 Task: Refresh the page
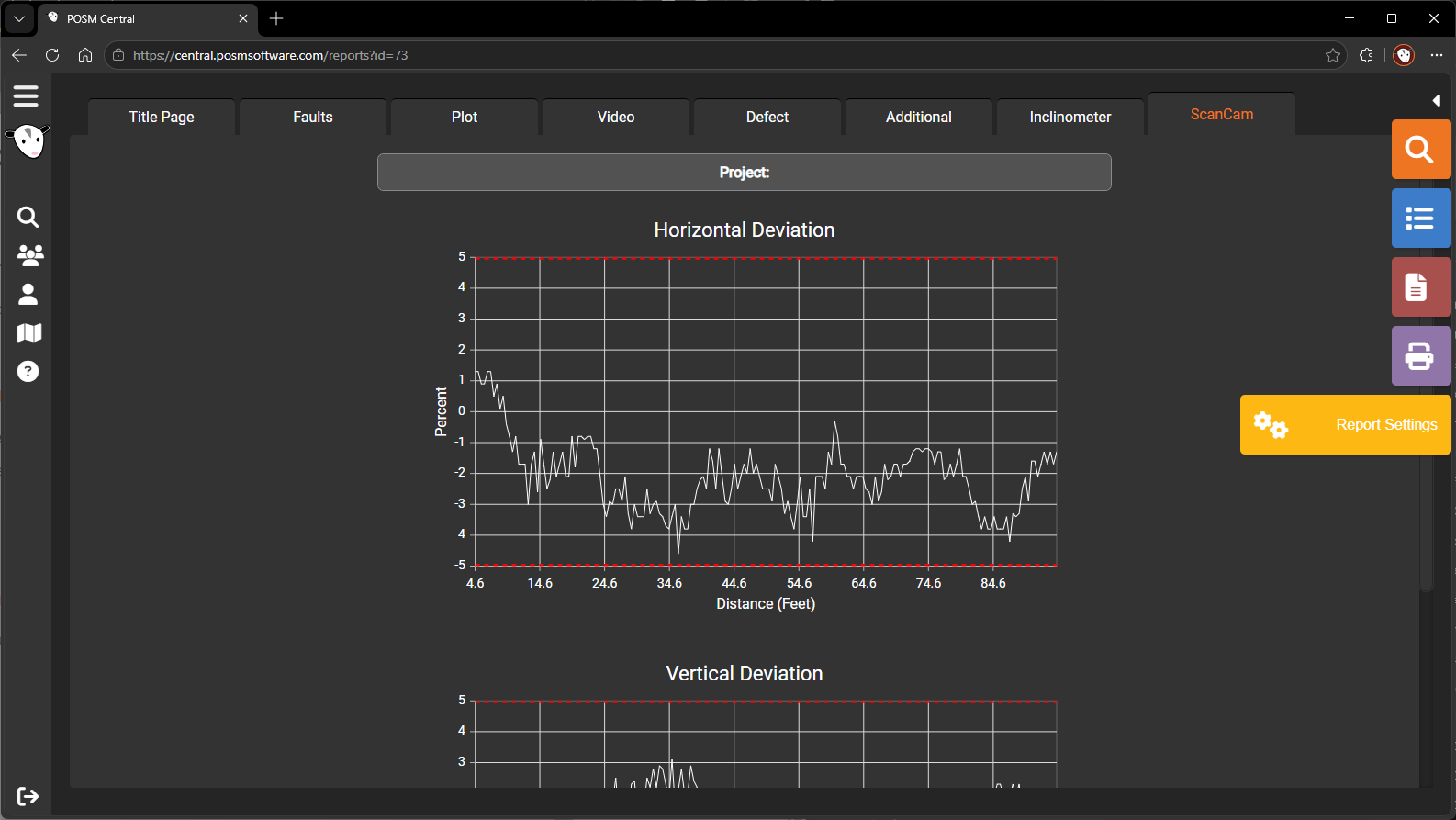pyautogui.click(x=52, y=55)
